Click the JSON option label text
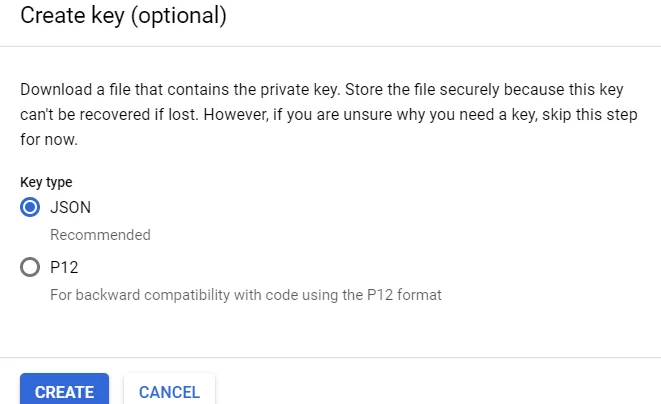Viewport: 661px width, 404px height. 70,207
